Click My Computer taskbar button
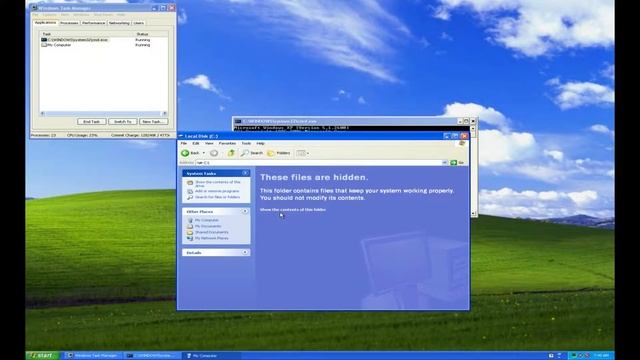The width and height of the screenshot is (640, 360). tap(211, 356)
